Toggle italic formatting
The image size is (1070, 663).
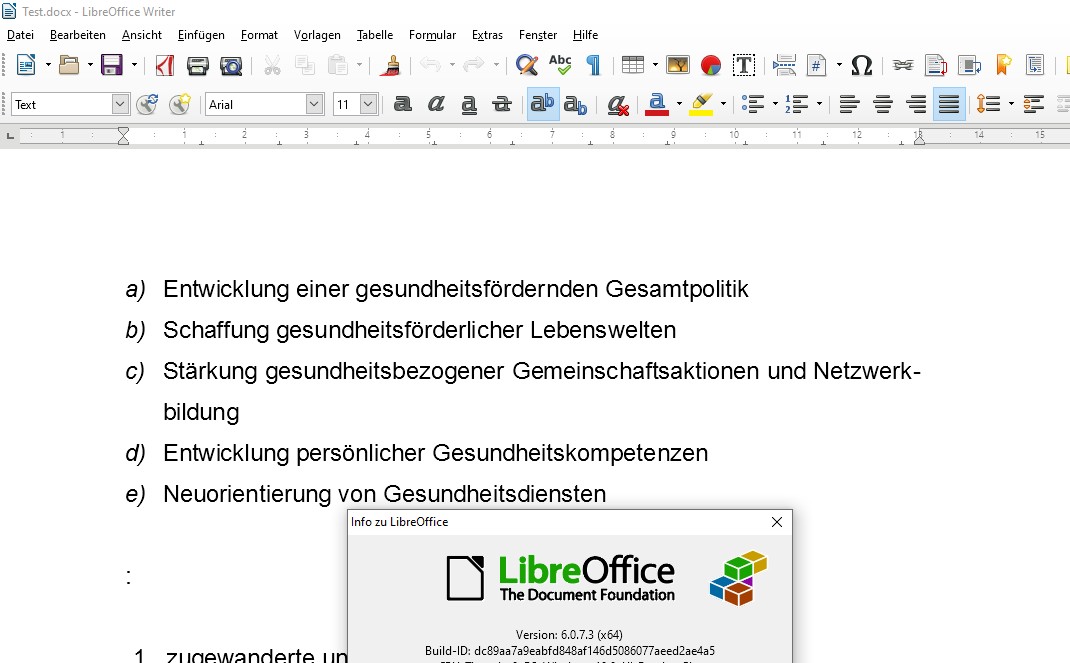[x=435, y=104]
